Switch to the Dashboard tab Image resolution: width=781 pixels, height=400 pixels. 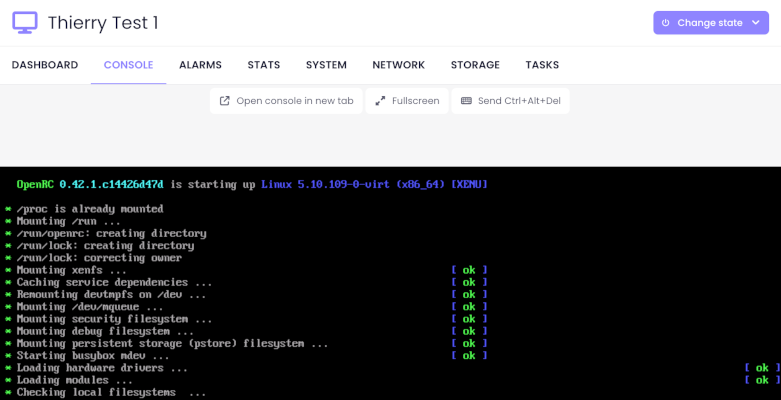coord(45,65)
